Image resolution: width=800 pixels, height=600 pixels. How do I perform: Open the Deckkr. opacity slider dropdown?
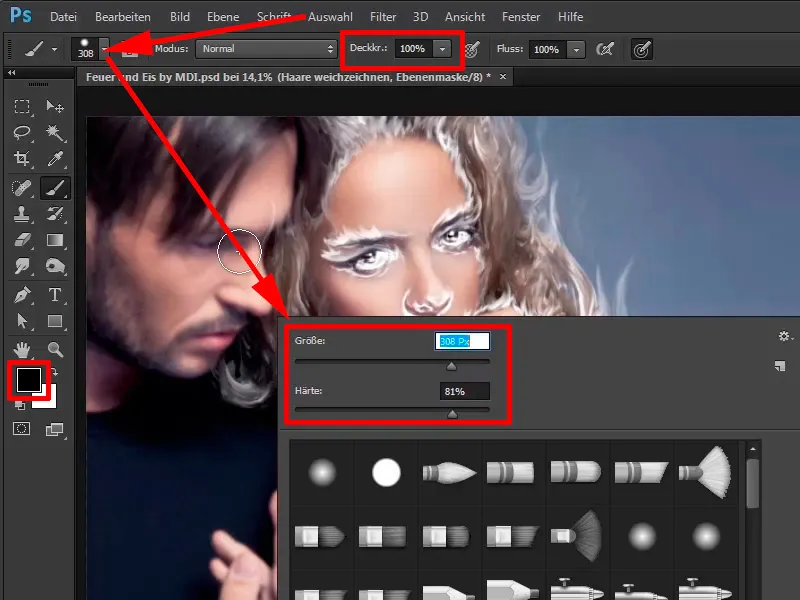pyautogui.click(x=442, y=49)
